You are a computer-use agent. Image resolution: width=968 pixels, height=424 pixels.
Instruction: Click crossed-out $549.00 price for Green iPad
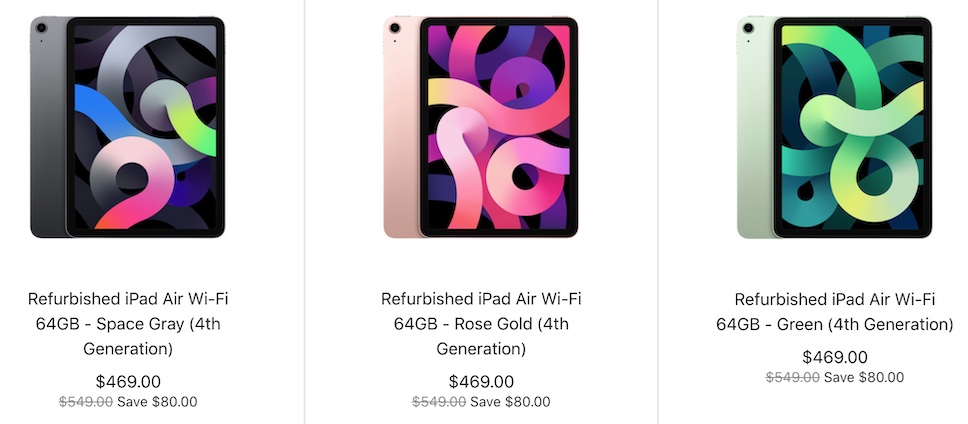(793, 377)
